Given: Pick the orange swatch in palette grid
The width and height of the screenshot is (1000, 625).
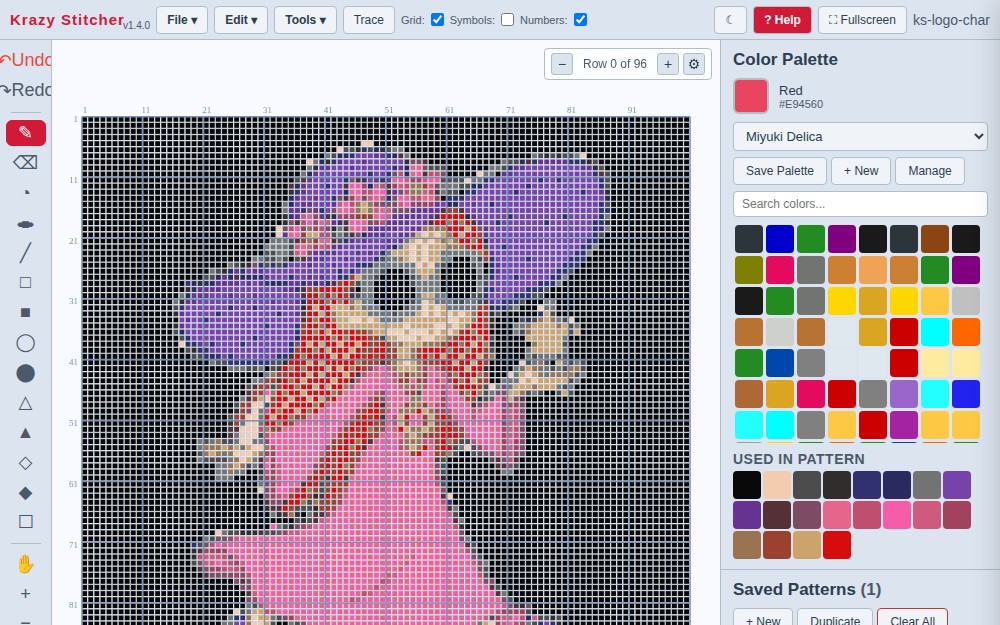Looking at the screenshot, I should point(966,332).
